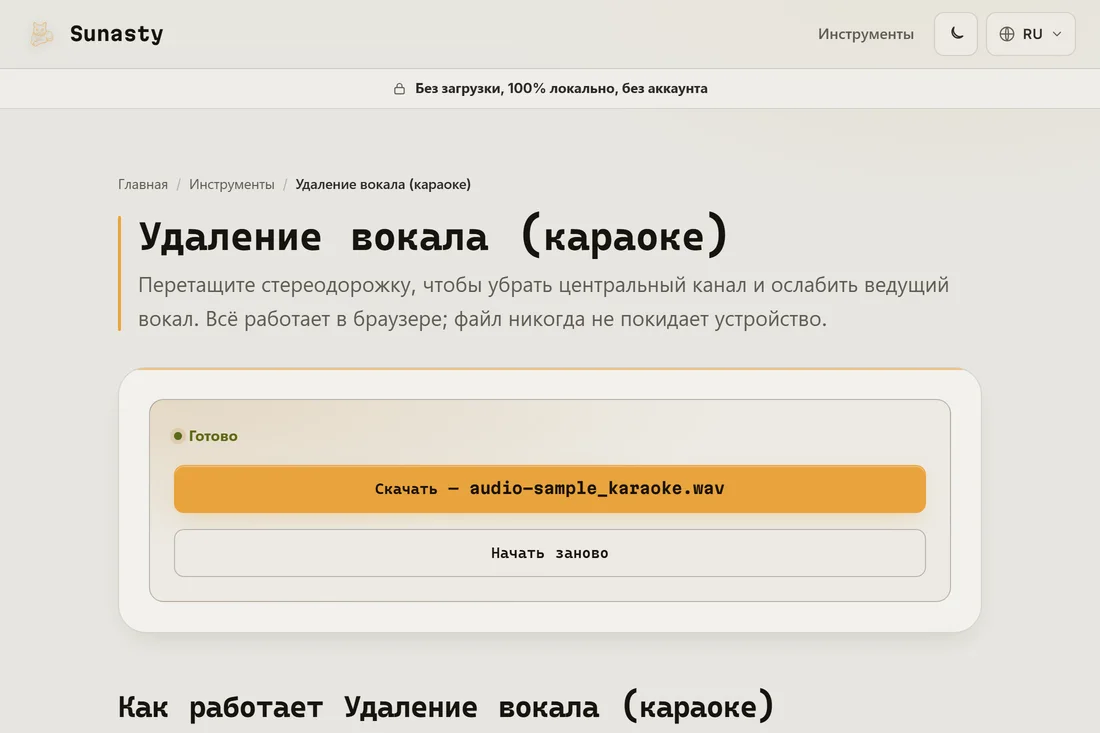Click the Начать заново button

pyautogui.click(x=549, y=553)
